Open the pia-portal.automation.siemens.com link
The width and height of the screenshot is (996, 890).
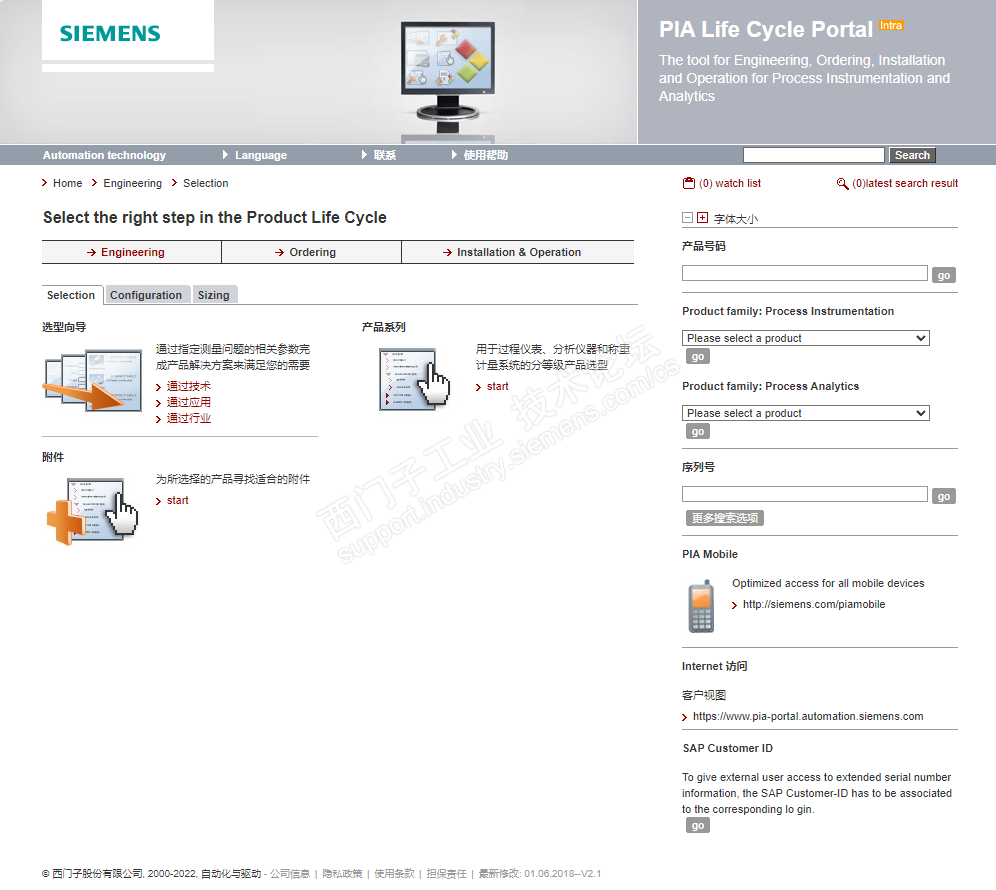pyautogui.click(x=808, y=716)
